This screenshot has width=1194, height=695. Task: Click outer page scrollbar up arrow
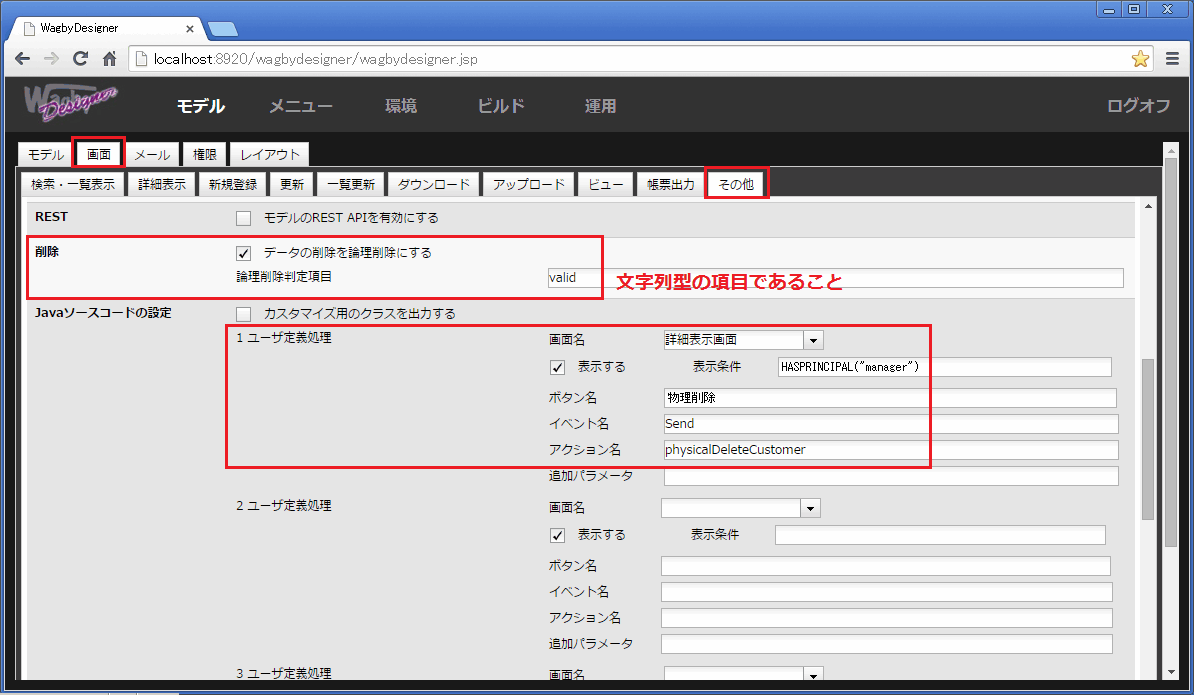(x=1172, y=151)
